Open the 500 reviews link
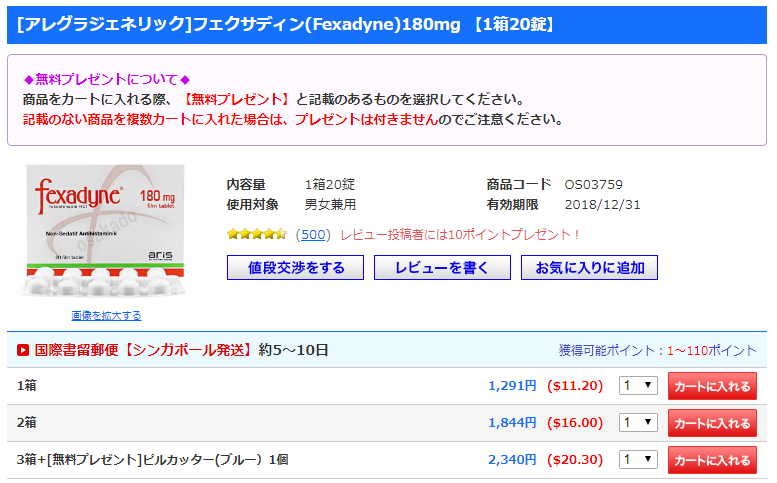 [313, 234]
